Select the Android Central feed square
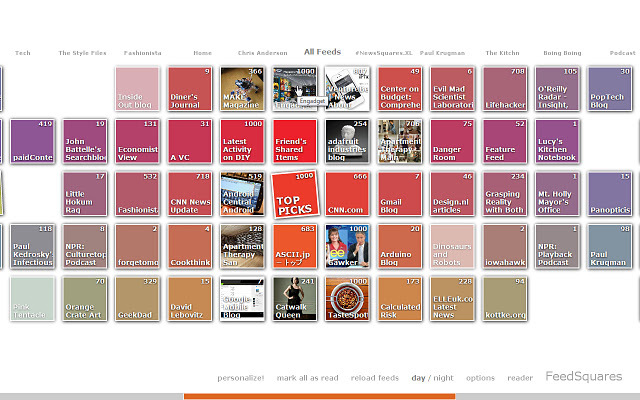640x400 pixels. pyautogui.click(x=242, y=194)
